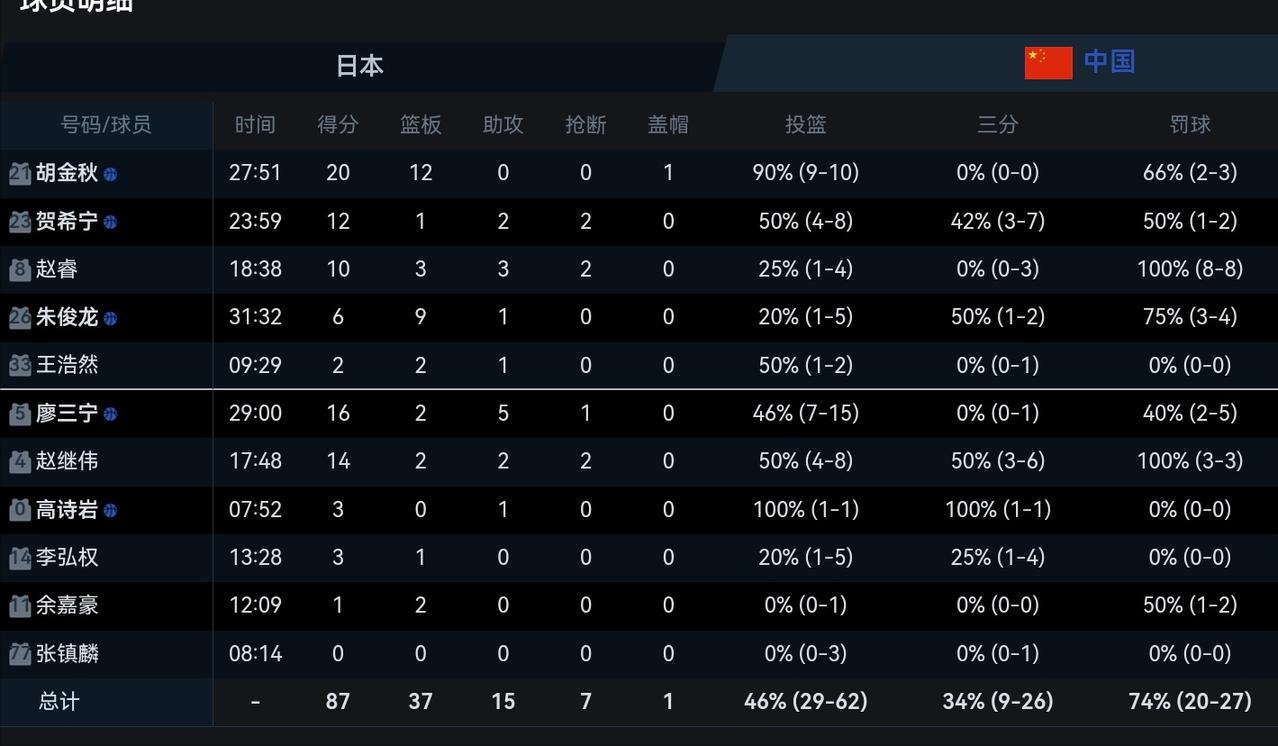Click the starter basketball icon next to 廖三宁
The width and height of the screenshot is (1278, 746).
110,414
